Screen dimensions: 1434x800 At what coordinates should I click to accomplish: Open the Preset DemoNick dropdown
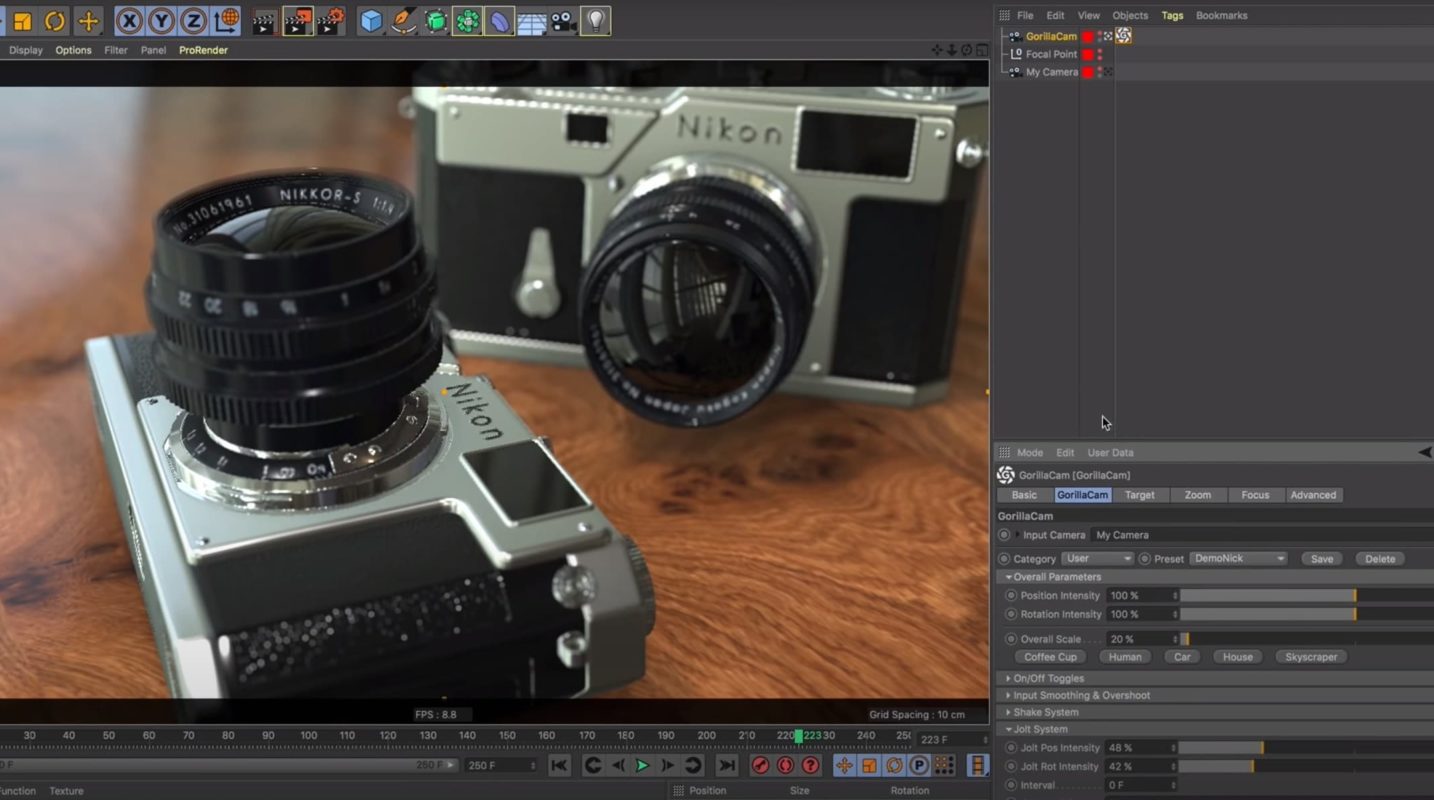pos(1238,559)
